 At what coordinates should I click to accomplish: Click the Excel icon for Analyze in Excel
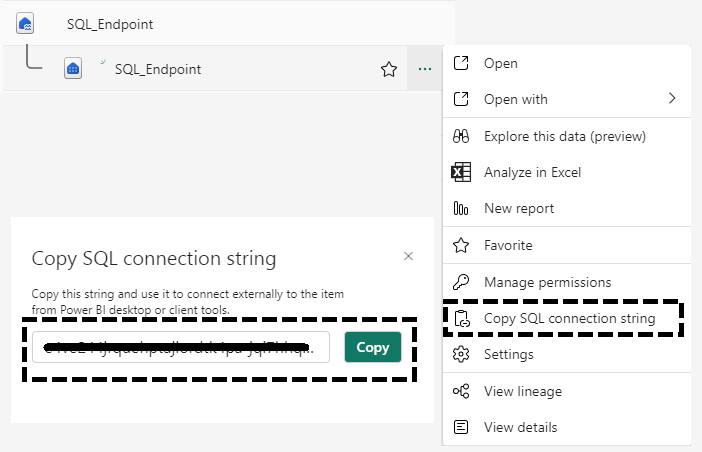tap(461, 172)
